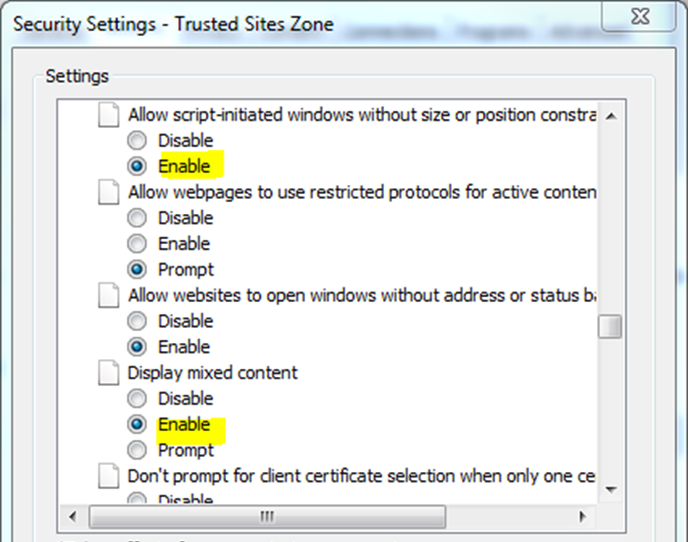
Task: Click the settings list vertical scroll thumb
Action: point(610,327)
